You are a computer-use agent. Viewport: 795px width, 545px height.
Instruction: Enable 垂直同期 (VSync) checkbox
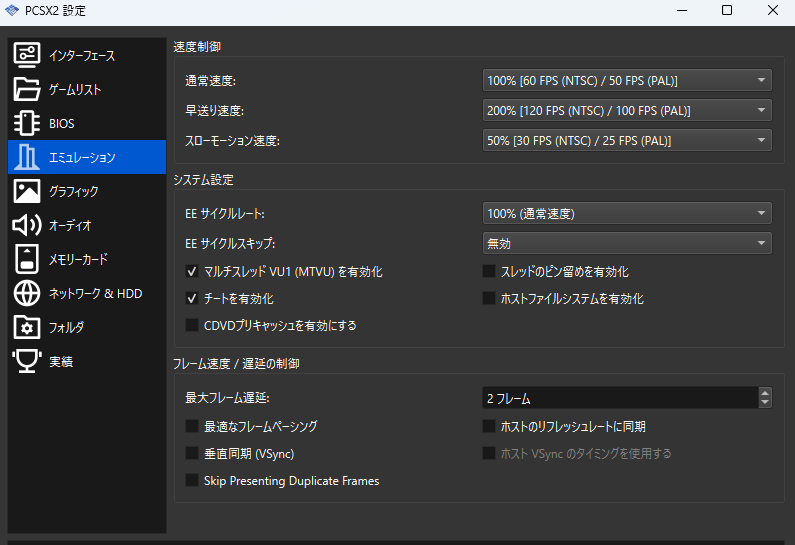click(x=192, y=454)
